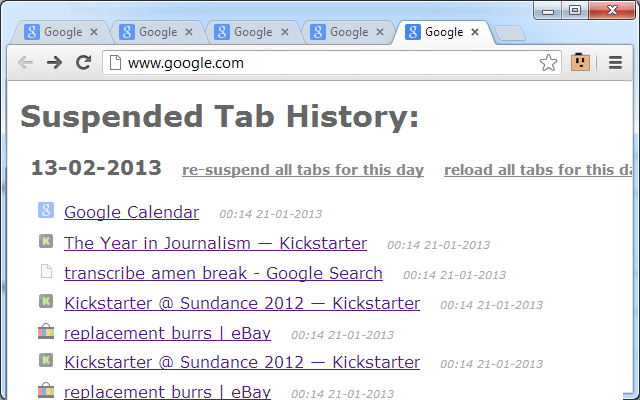This screenshot has width=640, height=400.
Task: Switch to the third Google tab
Action: coord(251,32)
